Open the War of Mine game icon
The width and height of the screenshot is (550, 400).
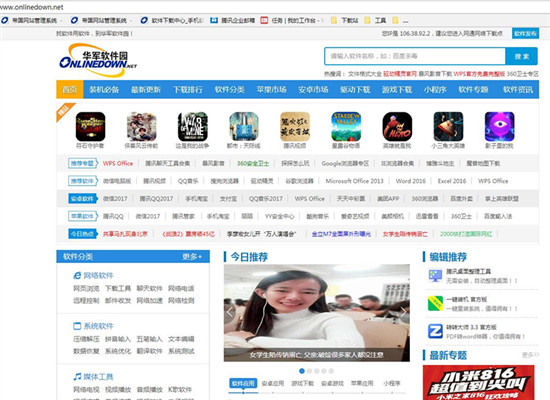(193, 126)
